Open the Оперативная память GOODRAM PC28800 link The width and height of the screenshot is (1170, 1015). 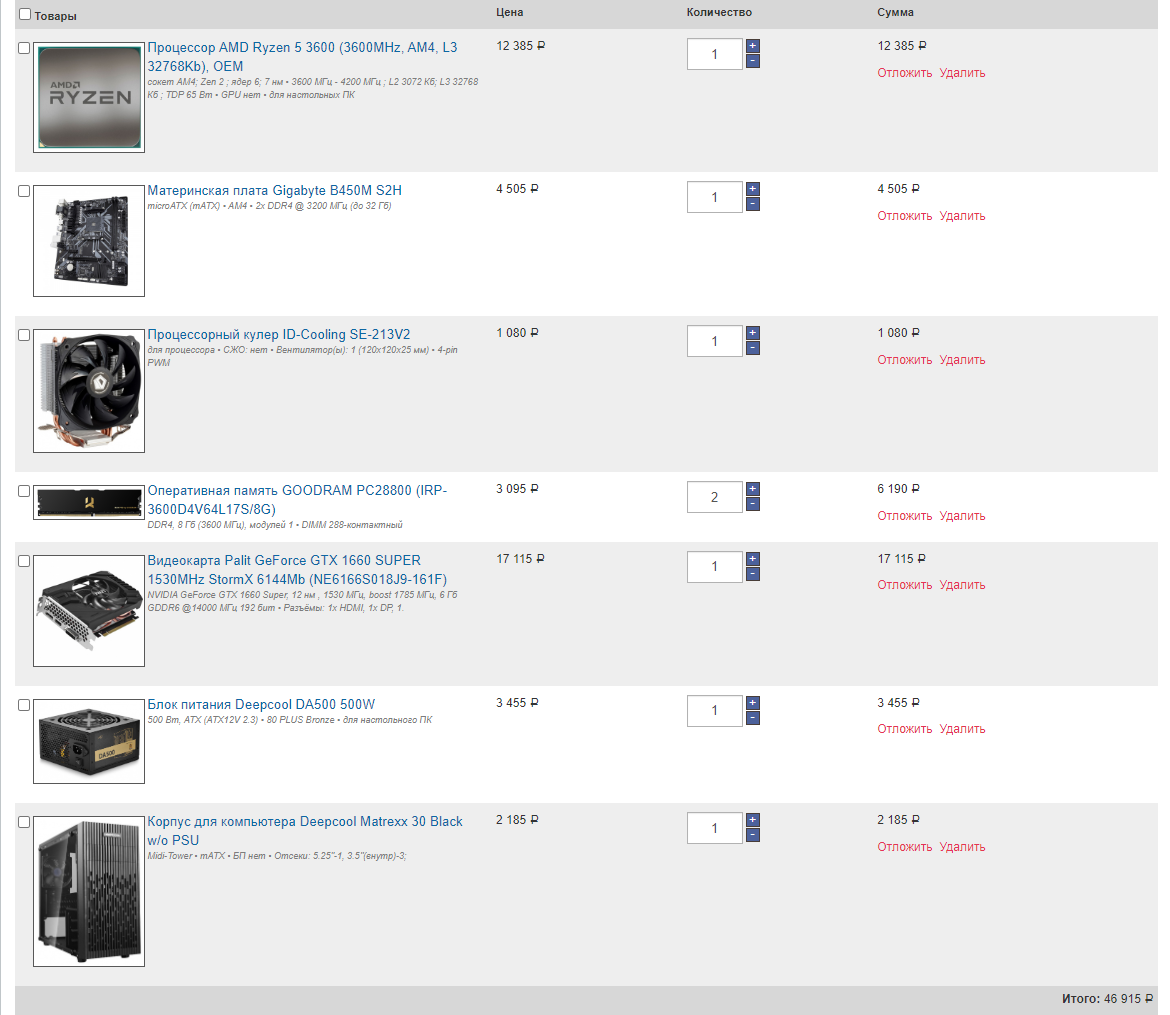[297, 500]
